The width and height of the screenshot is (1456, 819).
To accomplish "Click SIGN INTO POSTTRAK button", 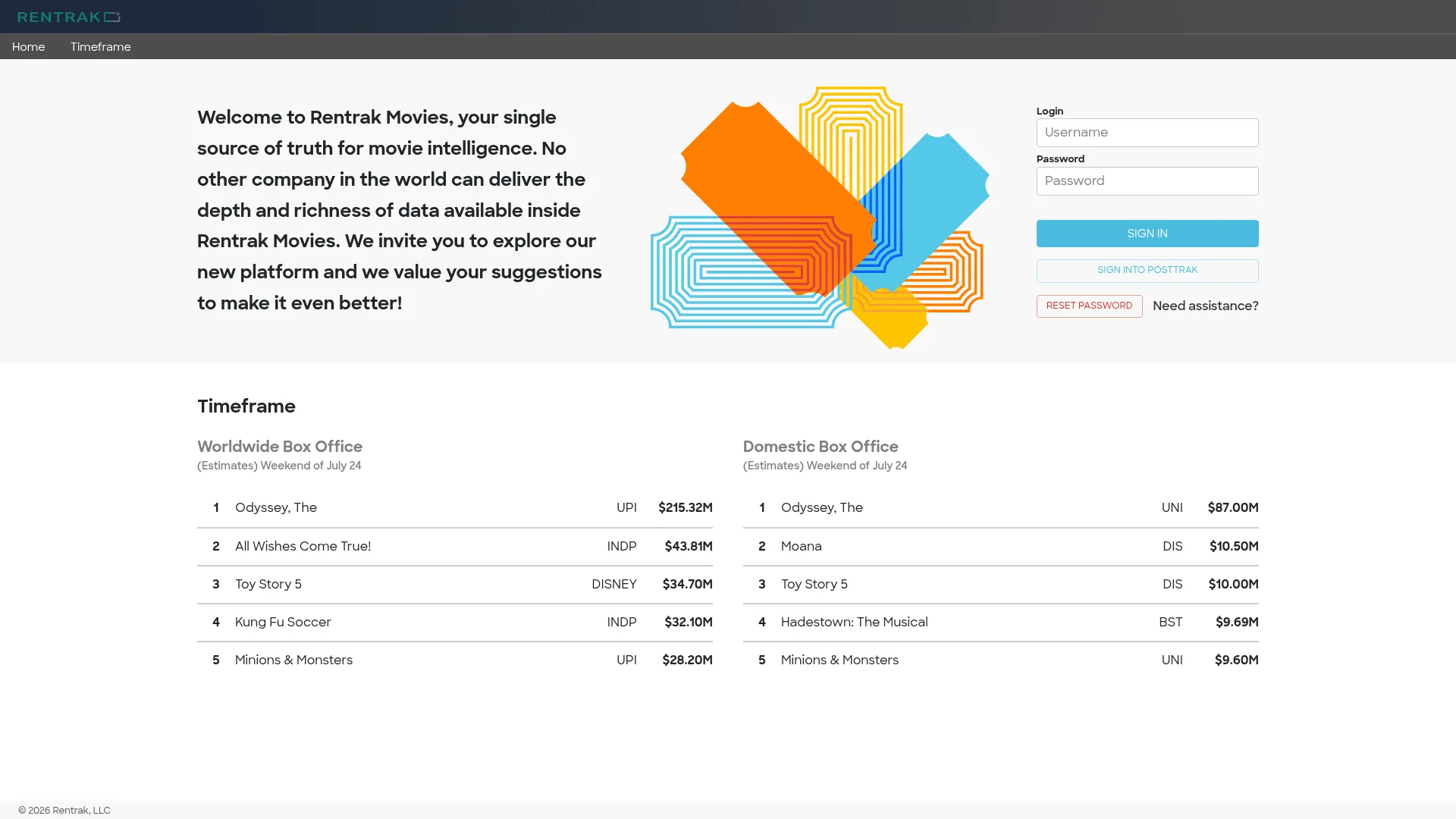I will [1147, 271].
